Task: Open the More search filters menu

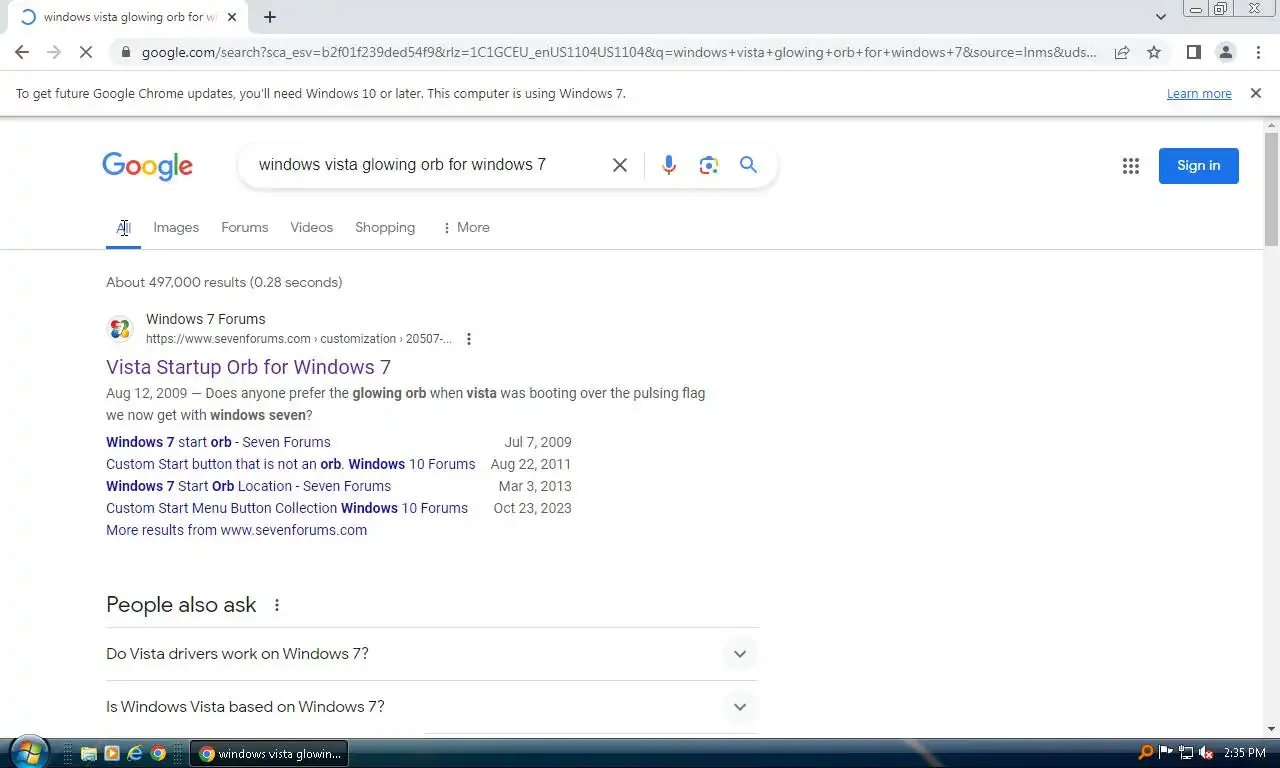Action: pos(466,228)
